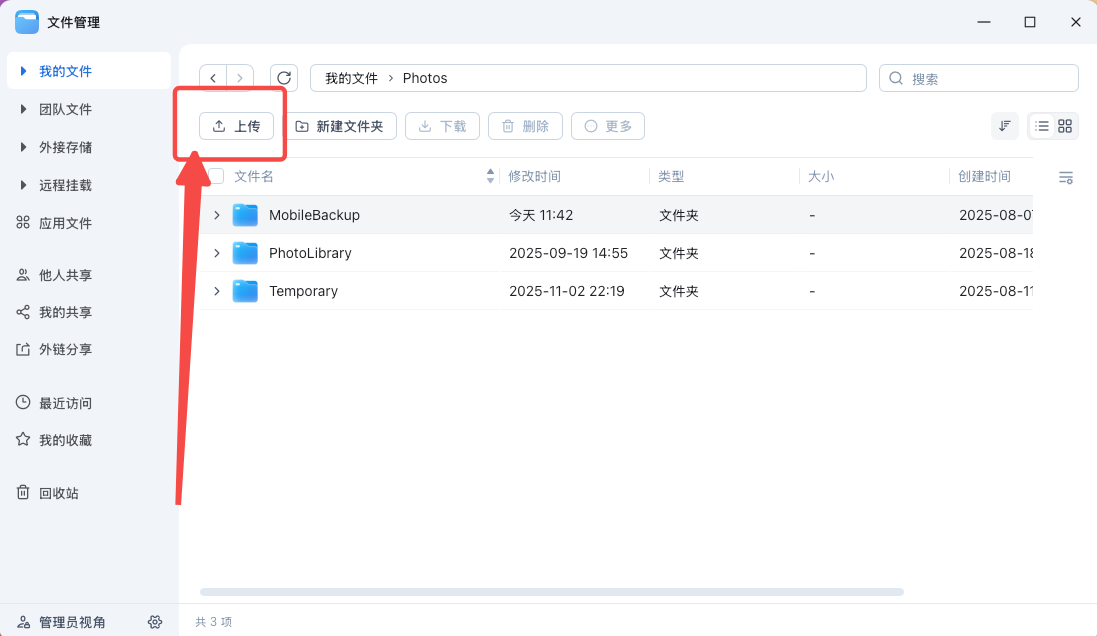
Task: Minimize the file manager window
Action: (984, 22)
